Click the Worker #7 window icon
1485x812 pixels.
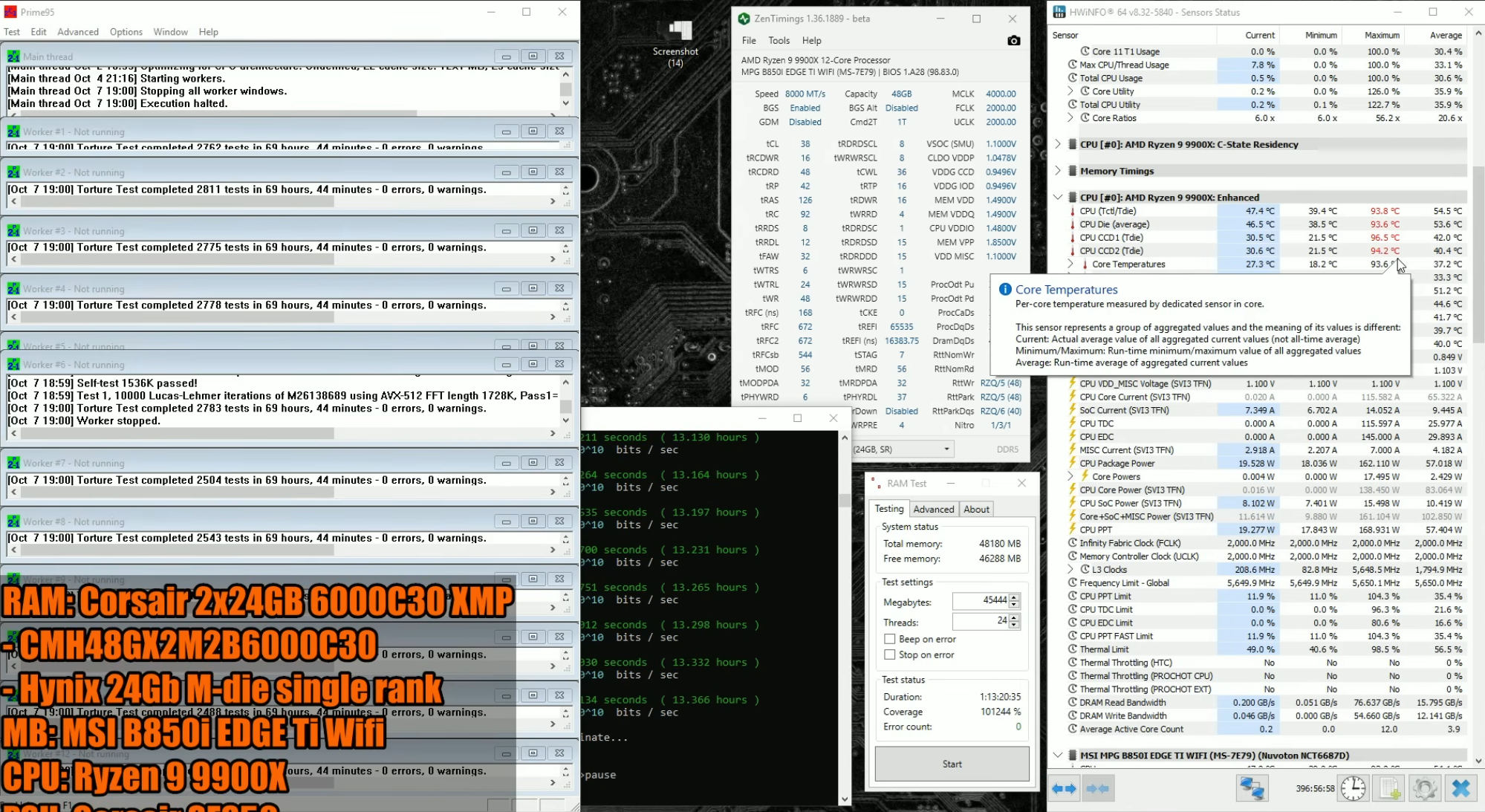click(13, 463)
